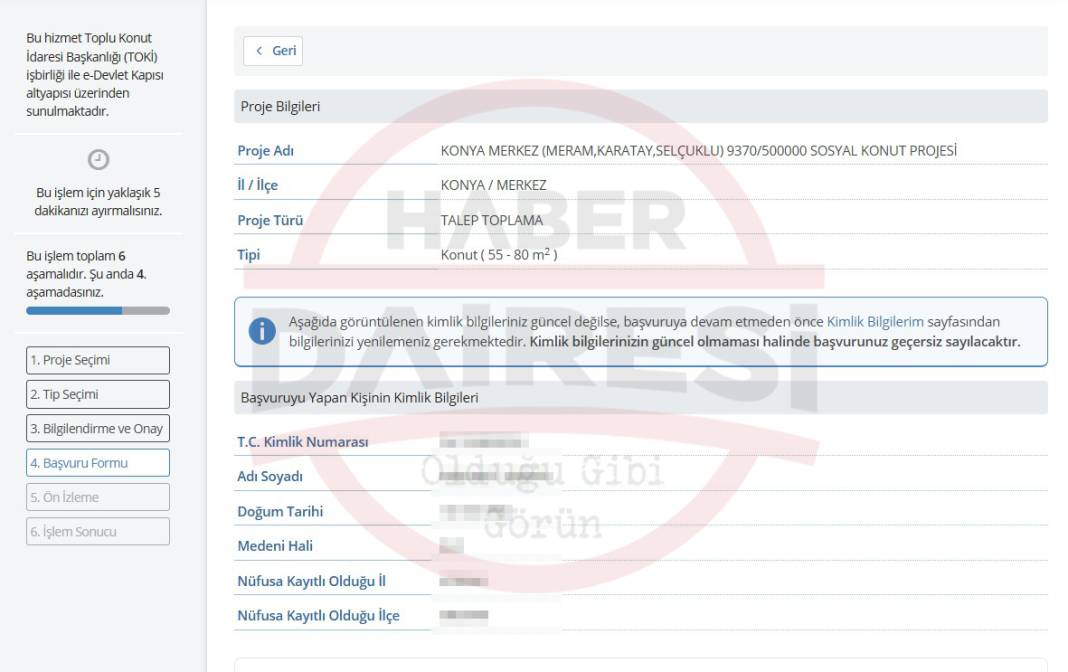Screen dimensions: 1068x672
Task: Click the masked Doğum Tarihi value
Action: [x=468, y=511]
